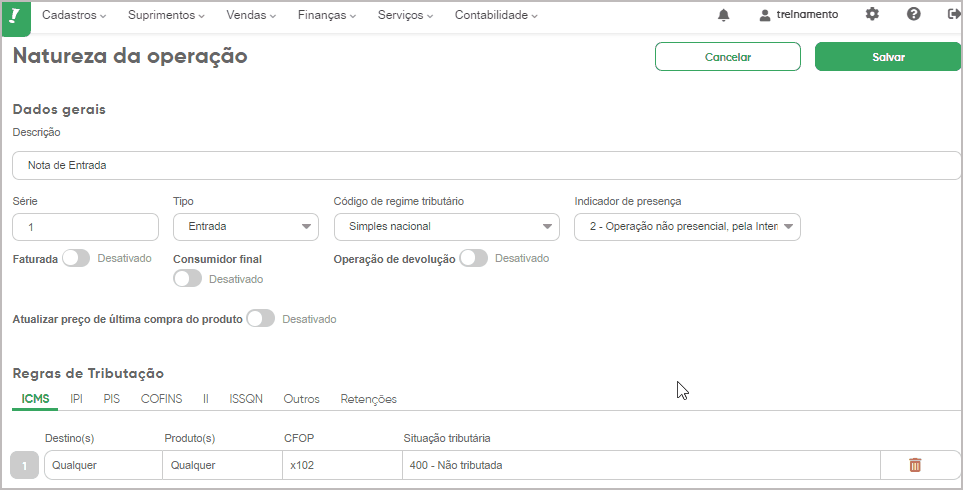Screen dimensions: 963x490
Task: Switch to the COFINS tab
Action: (162, 399)
